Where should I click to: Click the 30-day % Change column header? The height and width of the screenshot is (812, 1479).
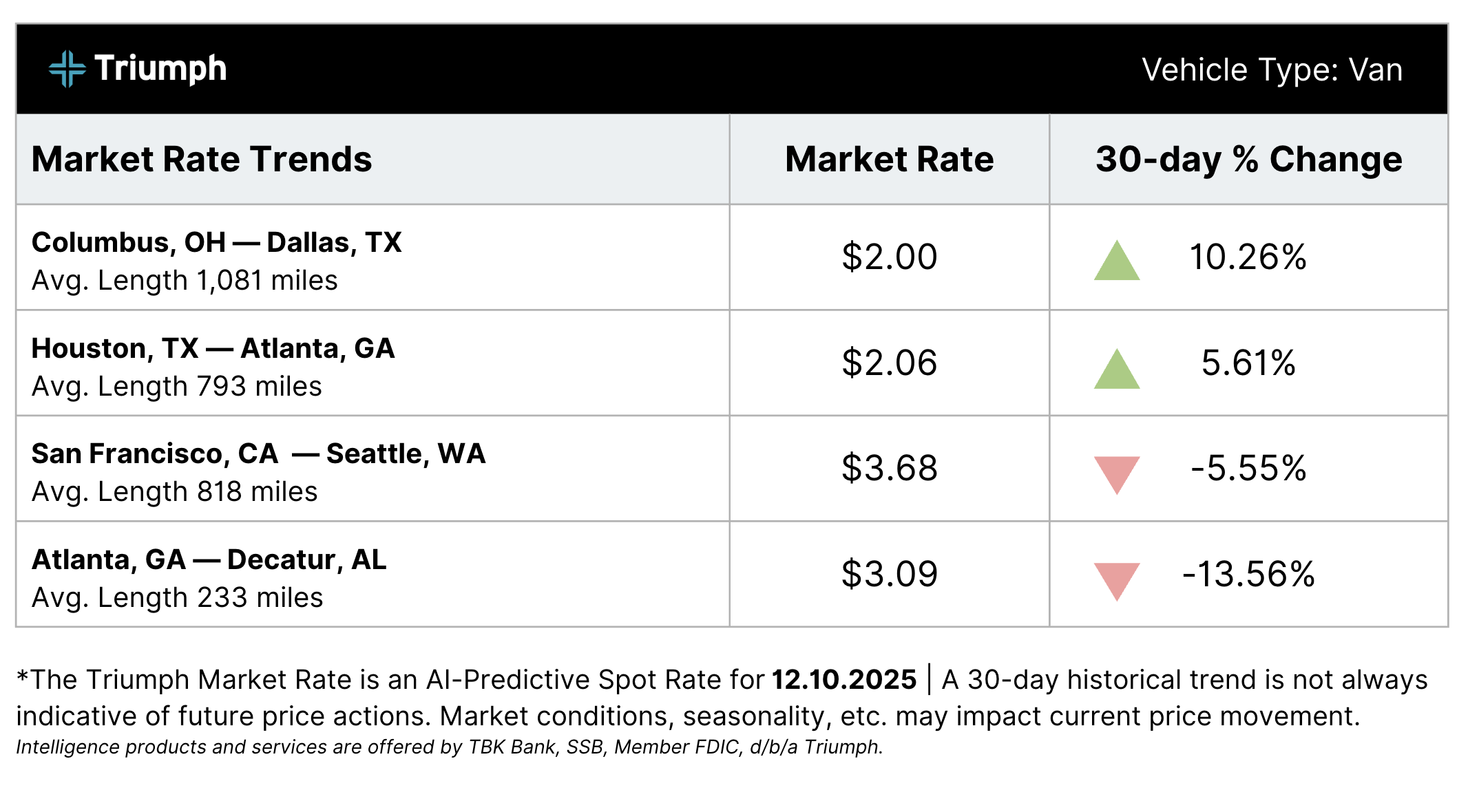pos(1248,160)
